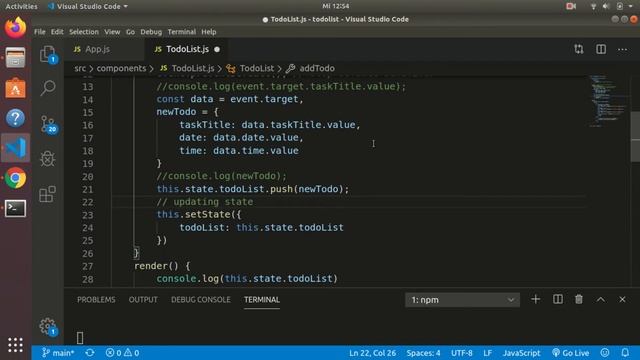640x360 pixels.
Task: Click components breadcrumb folder
Action: point(121,68)
